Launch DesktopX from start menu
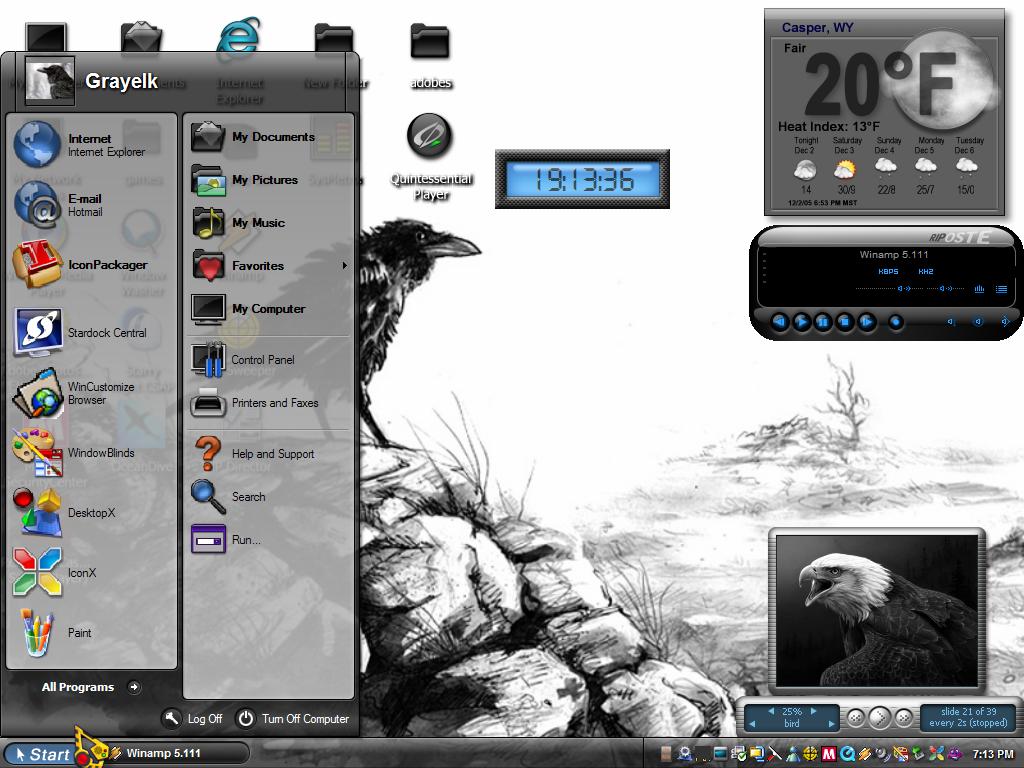The height and width of the screenshot is (768, 1024). (x=91, y=513)
